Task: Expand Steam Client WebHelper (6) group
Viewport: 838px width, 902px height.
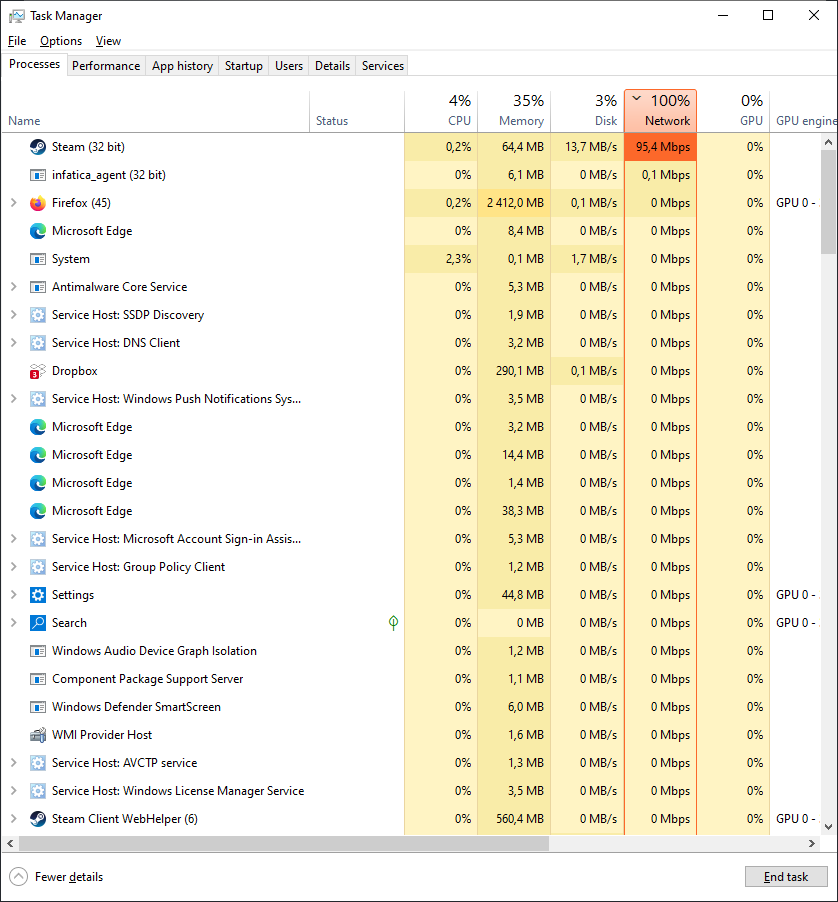Action: click(x=13, y=819)
